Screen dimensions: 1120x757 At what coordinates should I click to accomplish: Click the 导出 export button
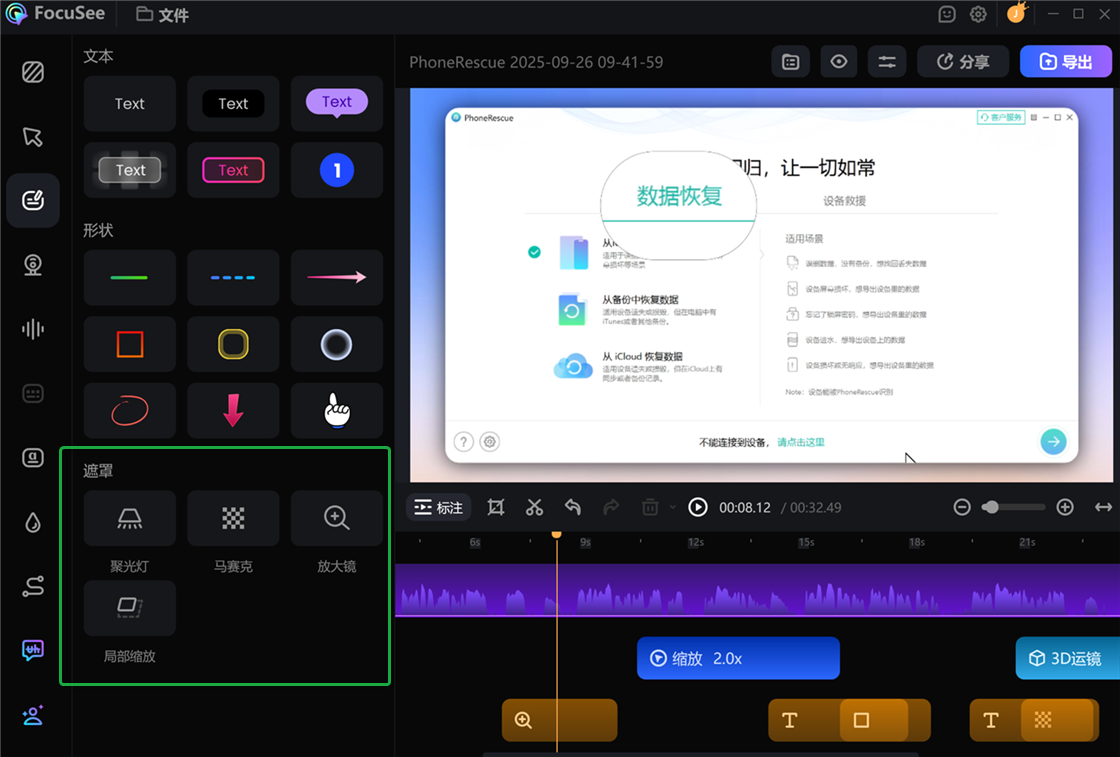coord(1065,62)
